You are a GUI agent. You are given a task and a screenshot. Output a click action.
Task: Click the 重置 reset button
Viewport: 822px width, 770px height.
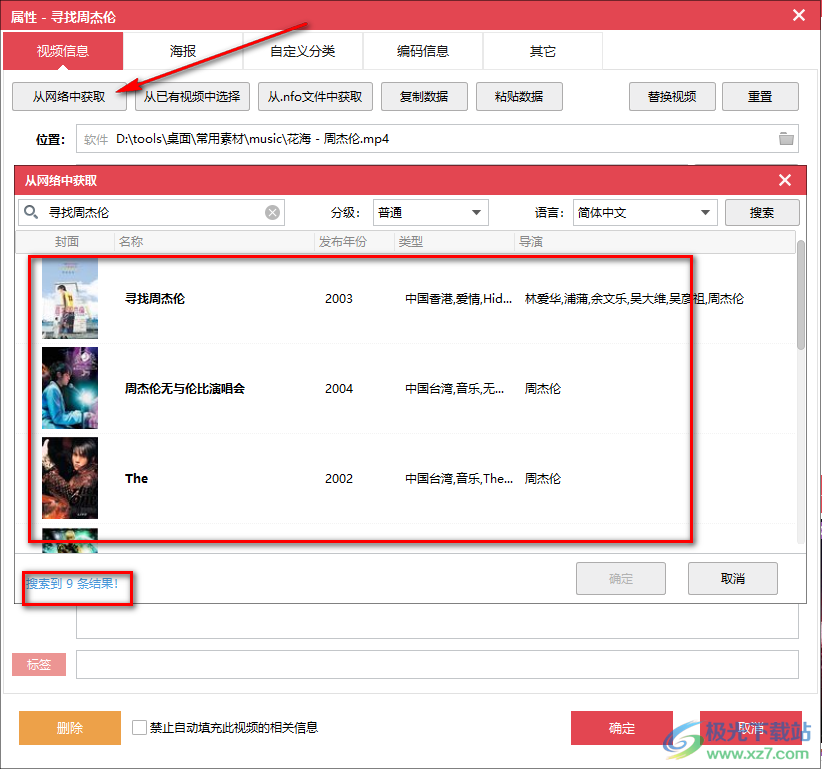pyautogui.click(x=760, y=96)
